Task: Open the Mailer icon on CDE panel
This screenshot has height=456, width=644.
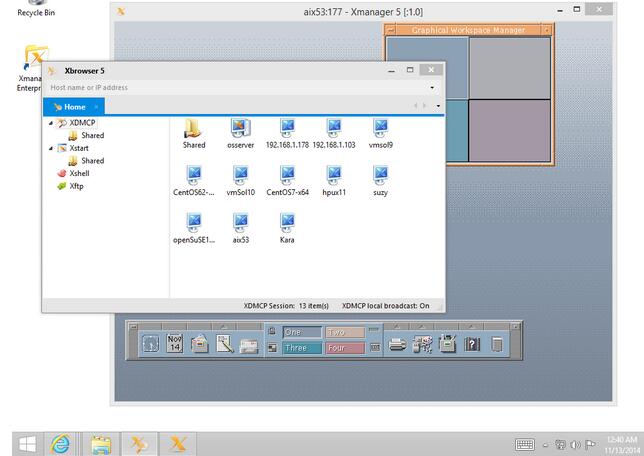Action: pyautogui.click(x=249, y=346)
